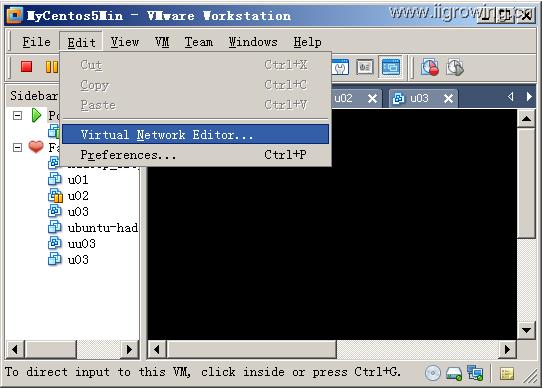Open the Help menu
Viewport: 542px width, 388px height.
pyautogui.click(x=307, y=42)
